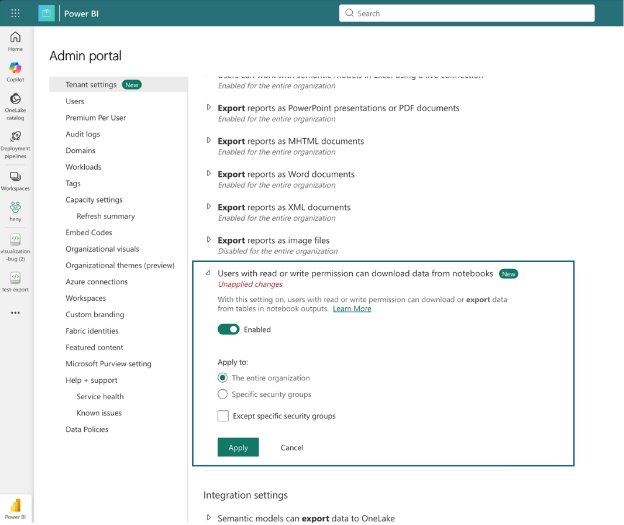Open Microsoft Purview setting page
The image size is (624, 525).
tap(108, 364)
